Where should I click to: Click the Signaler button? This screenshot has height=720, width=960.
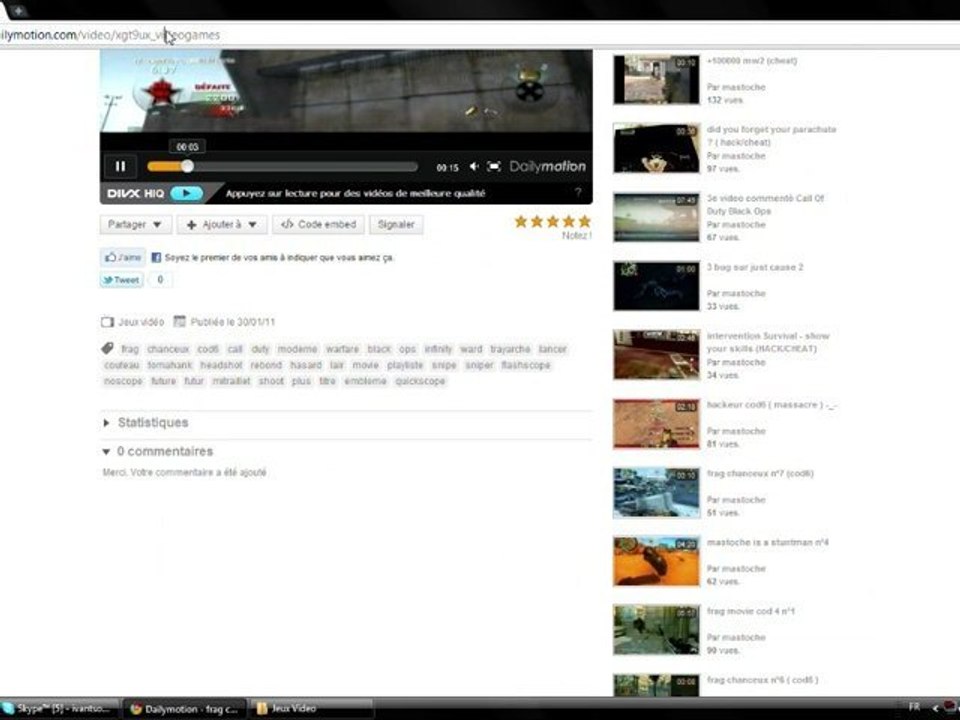(x=396, y=225)
